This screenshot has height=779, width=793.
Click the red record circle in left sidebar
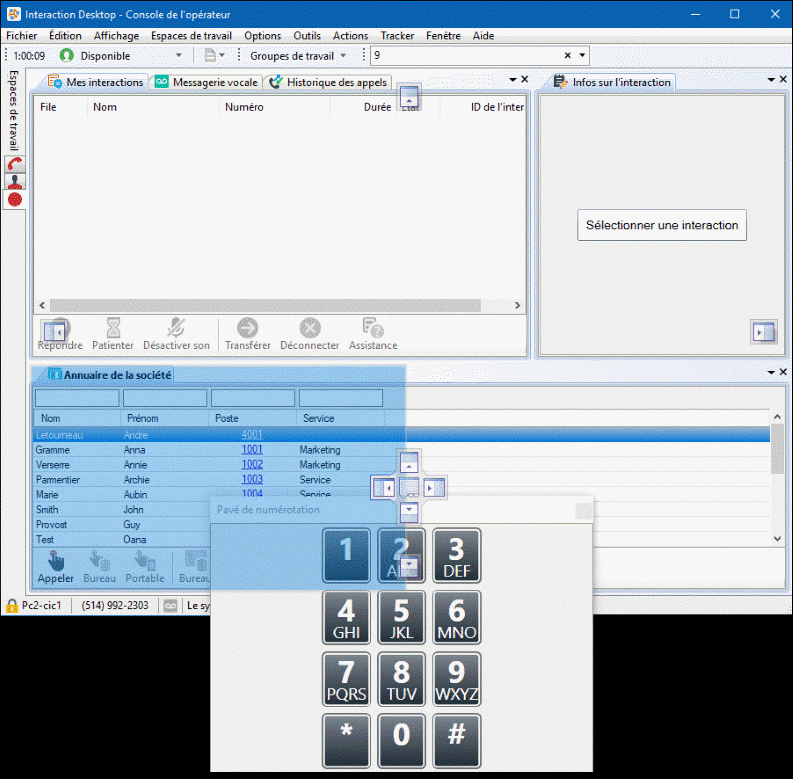coord(15,200)
